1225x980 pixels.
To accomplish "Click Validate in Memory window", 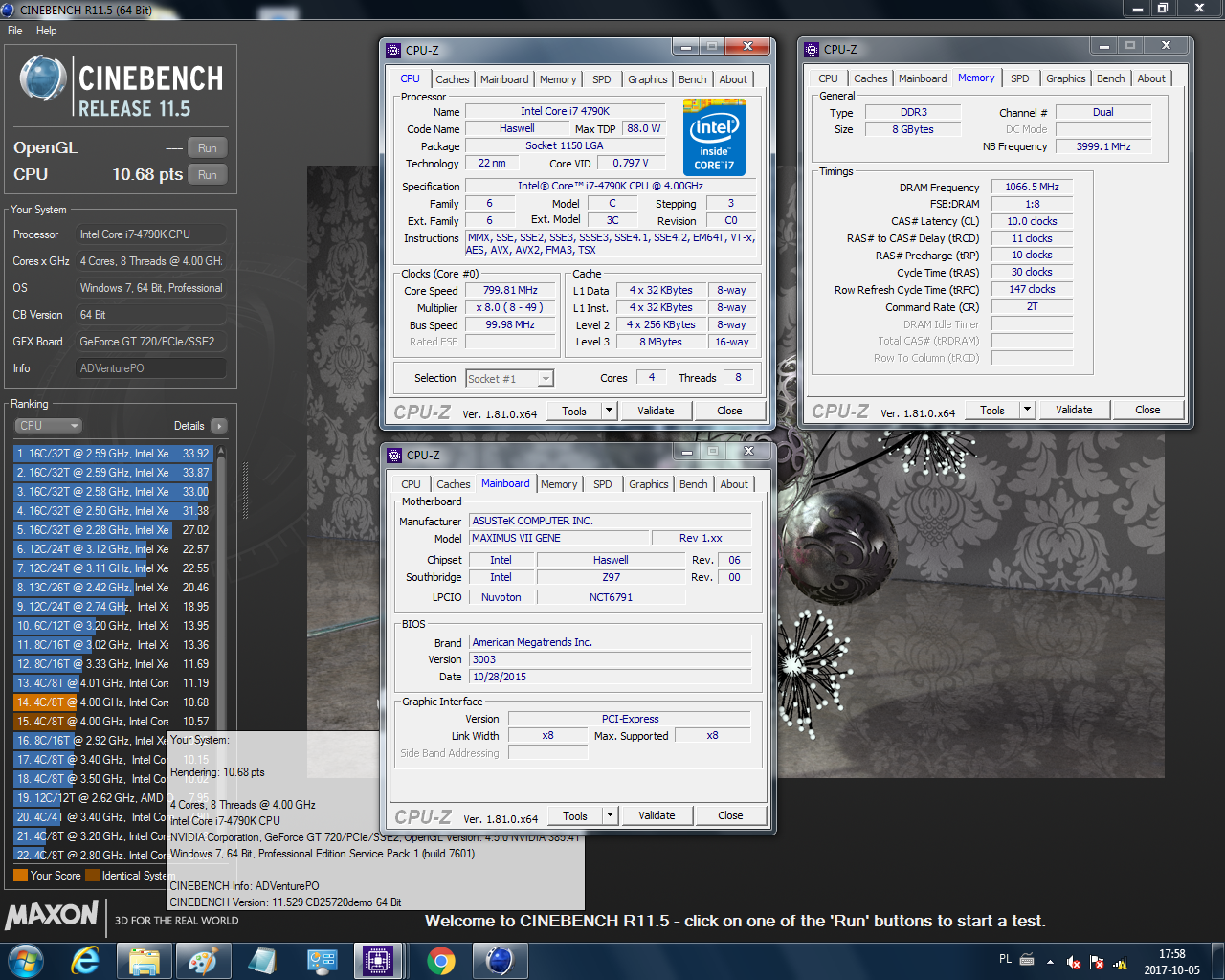I will point(1074,410).
